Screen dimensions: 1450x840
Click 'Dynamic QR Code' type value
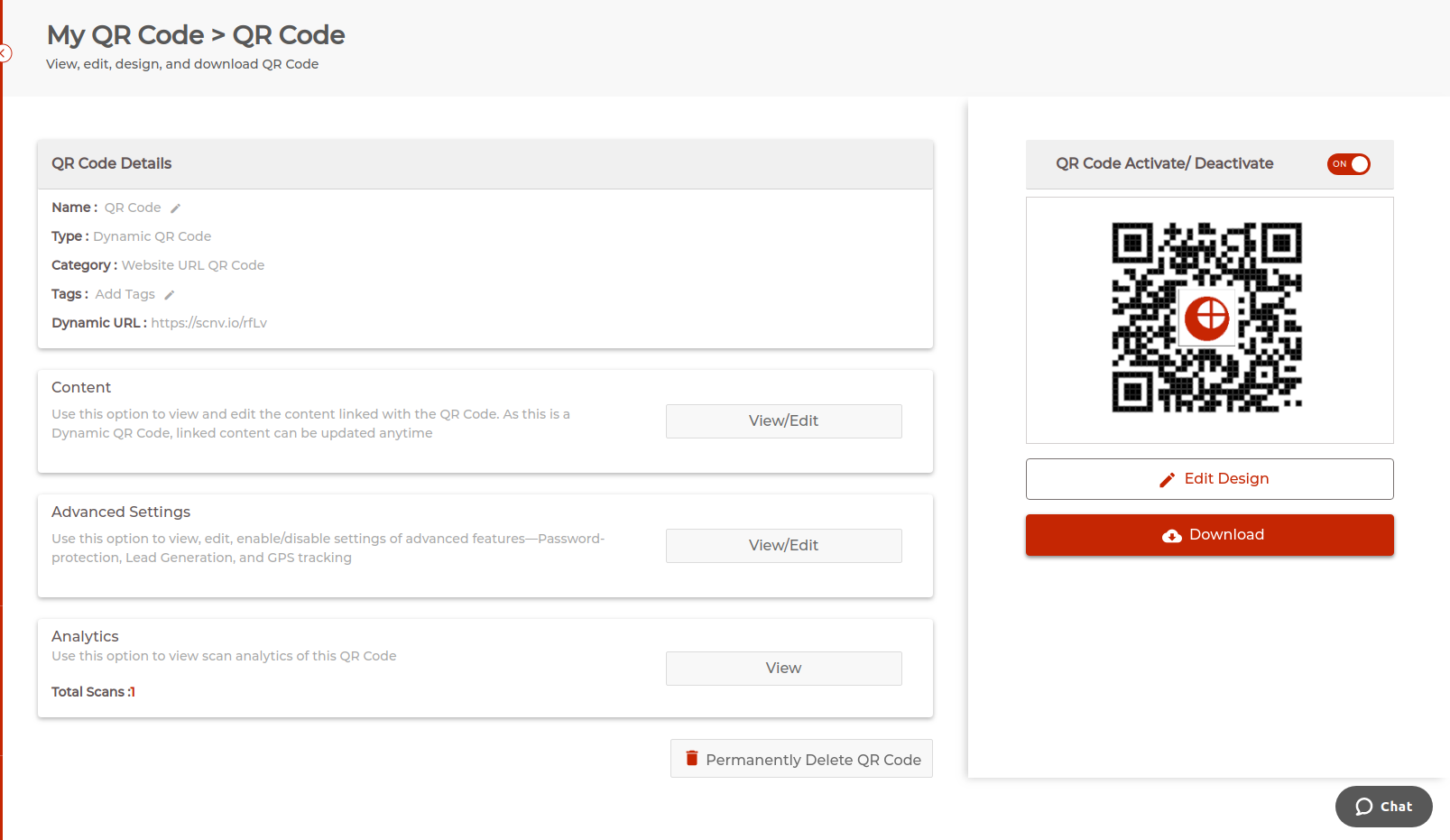tap(152, 236)
